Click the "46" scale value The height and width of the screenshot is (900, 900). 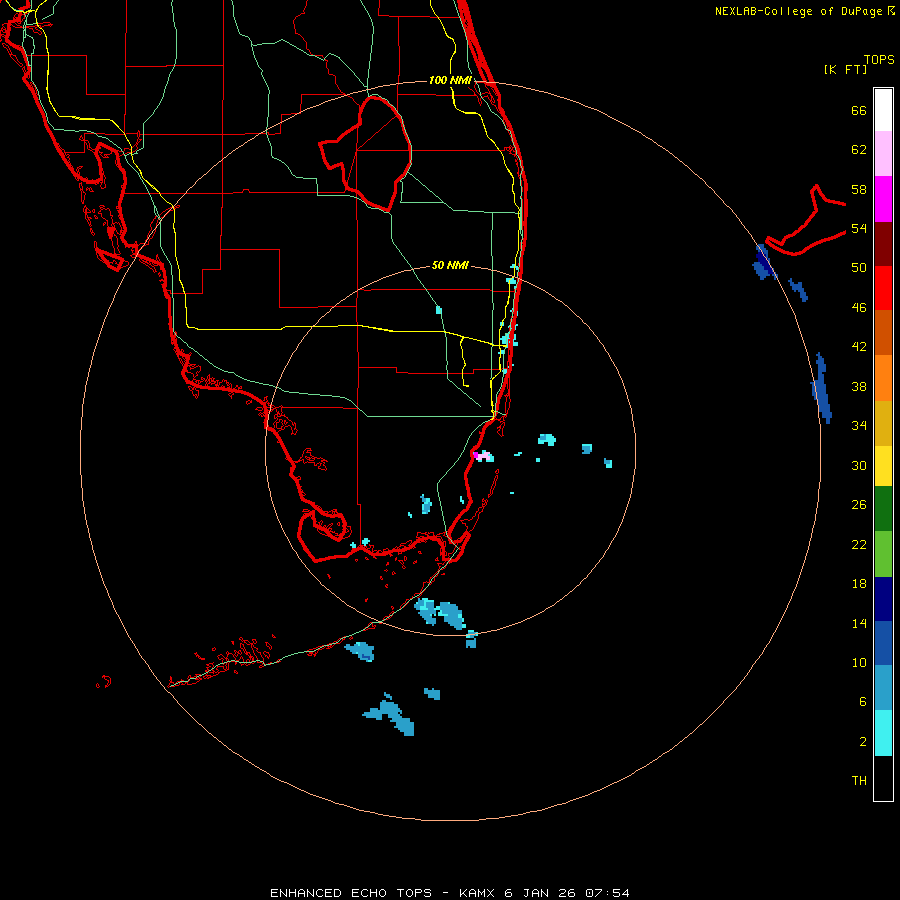tap(859, 308)
